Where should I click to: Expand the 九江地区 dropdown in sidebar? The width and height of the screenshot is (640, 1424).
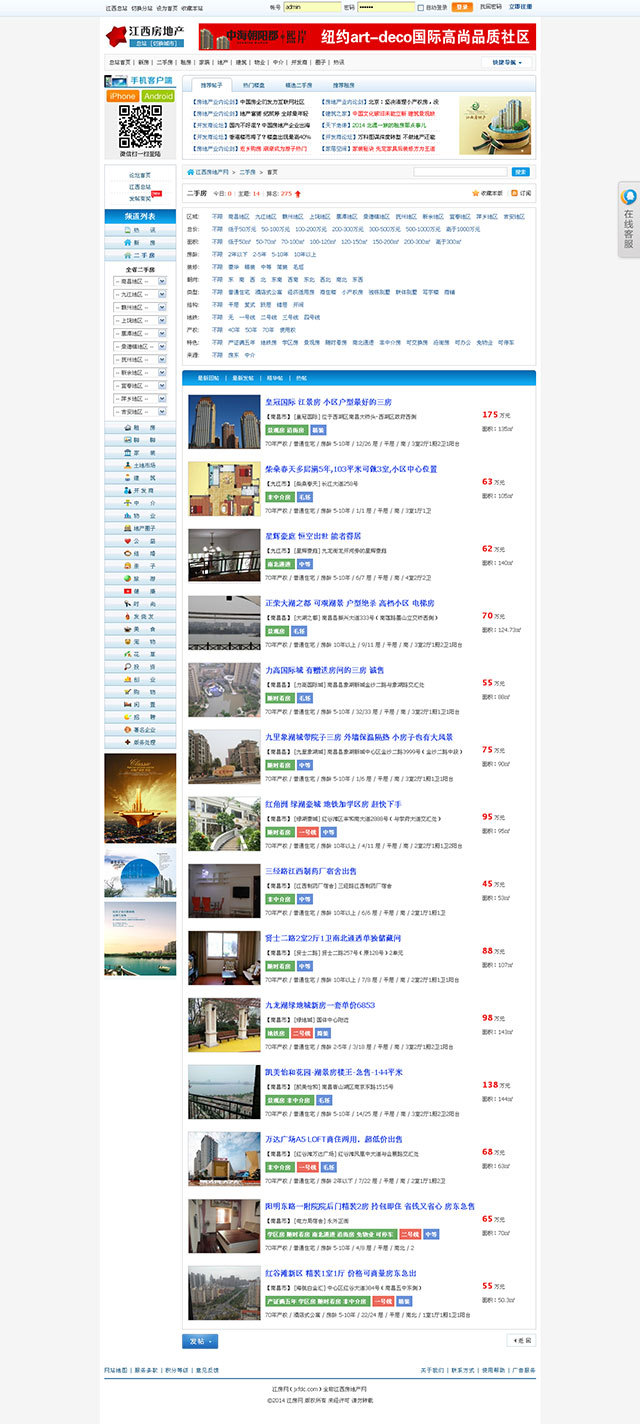pos(138,295)
